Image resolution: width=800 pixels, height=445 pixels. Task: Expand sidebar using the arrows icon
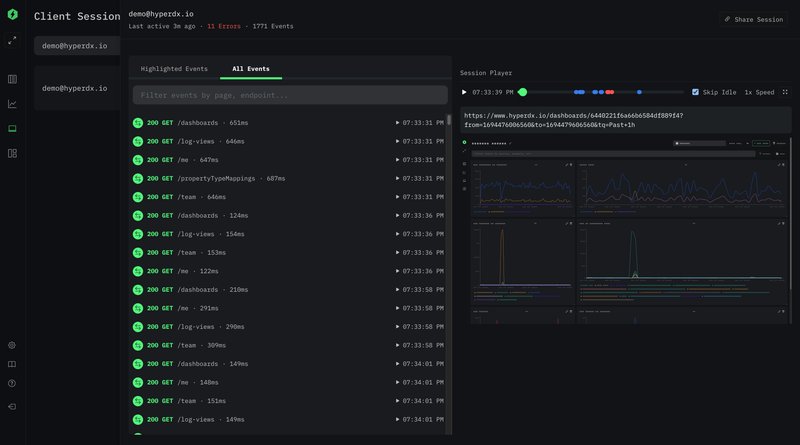pyautogui.click(x=12, y=41)
